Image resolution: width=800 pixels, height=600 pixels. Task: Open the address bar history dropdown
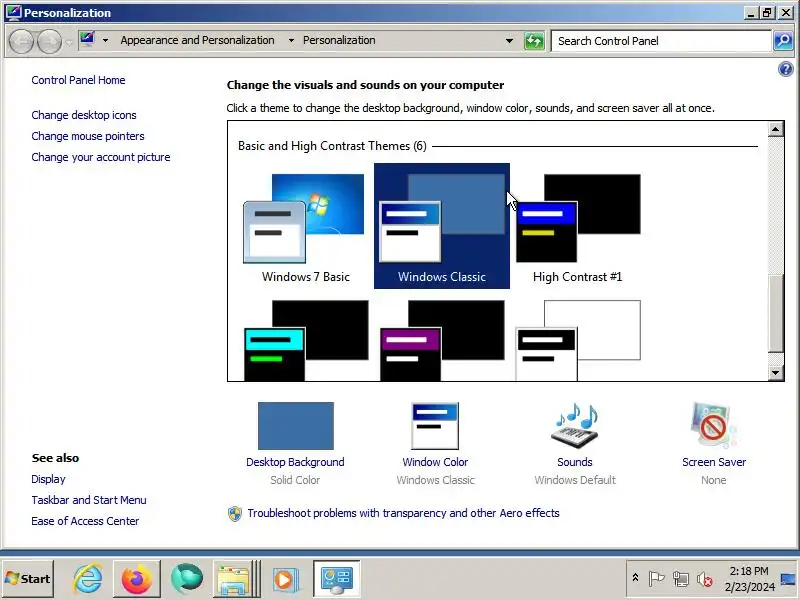point(509,41)
